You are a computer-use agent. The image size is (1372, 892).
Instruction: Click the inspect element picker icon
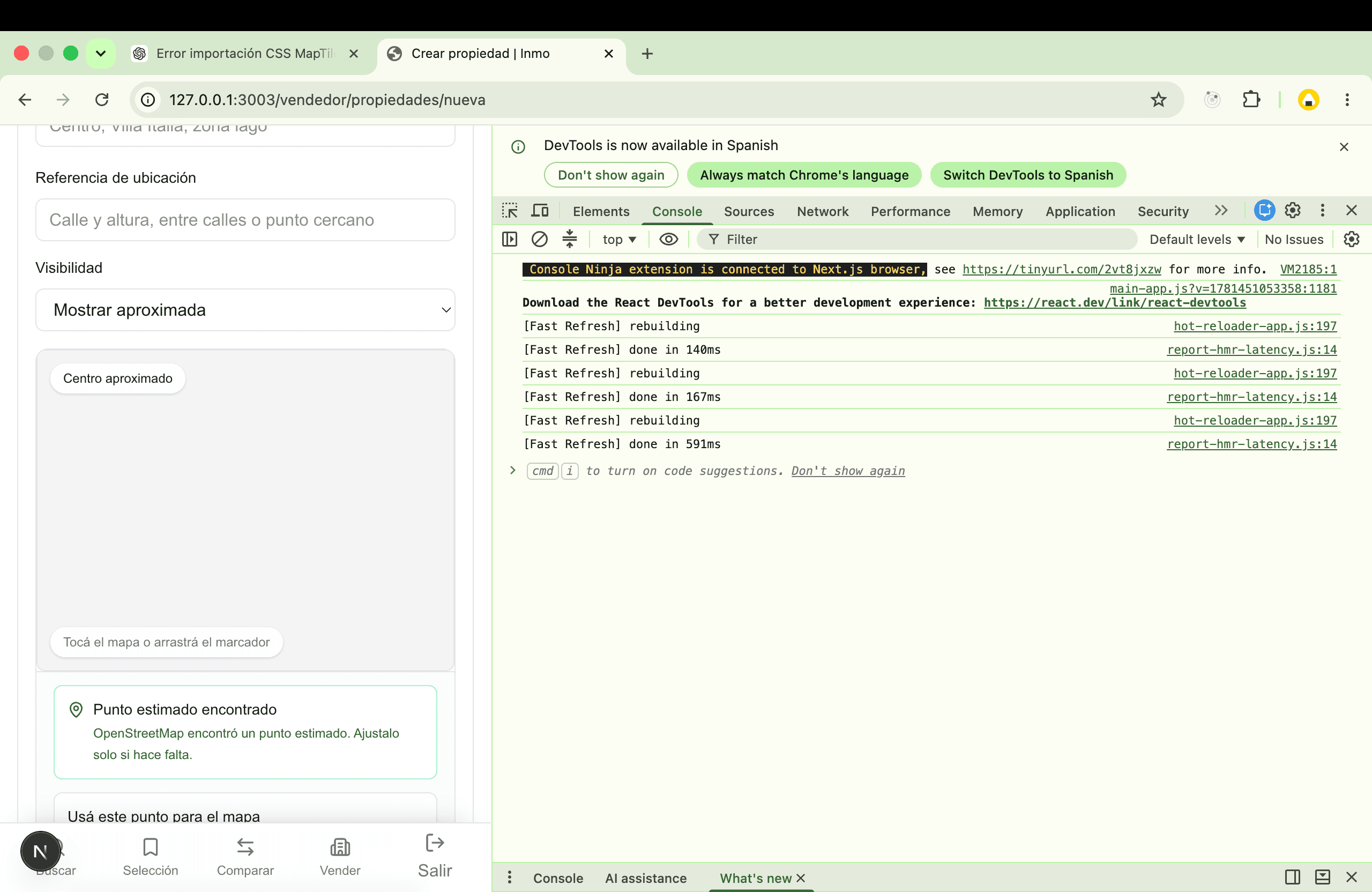pyautogui.click(x=510, y=211)
